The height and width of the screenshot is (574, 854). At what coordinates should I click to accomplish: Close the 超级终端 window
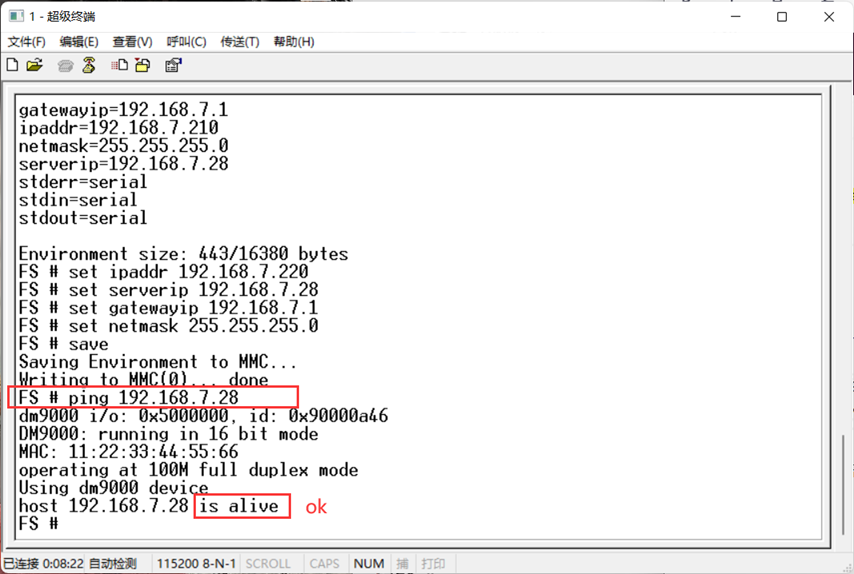click(829, 17)
